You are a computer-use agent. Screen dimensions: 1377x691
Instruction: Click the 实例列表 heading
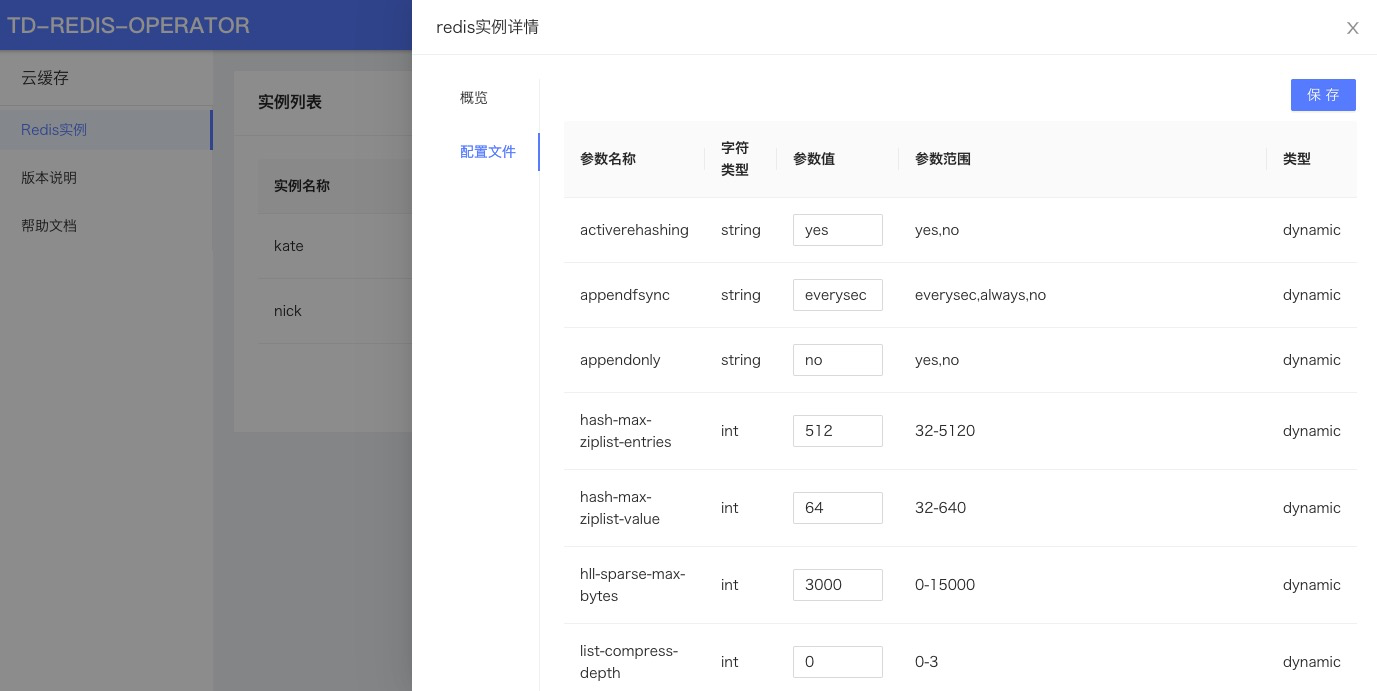pos(290,102)
